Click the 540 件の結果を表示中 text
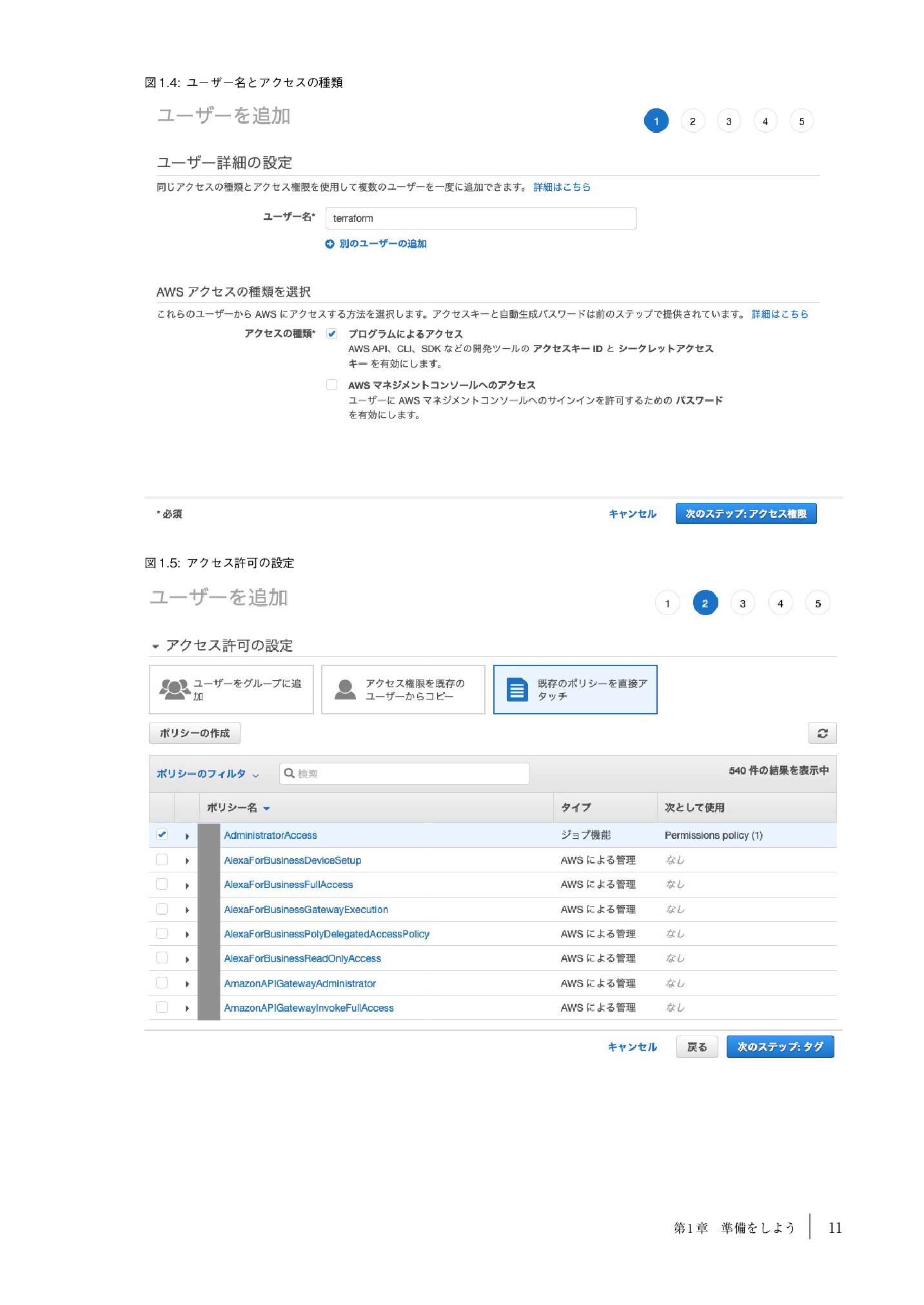The width and height of the screenshot is (924, 1305). tap(778, 770)
